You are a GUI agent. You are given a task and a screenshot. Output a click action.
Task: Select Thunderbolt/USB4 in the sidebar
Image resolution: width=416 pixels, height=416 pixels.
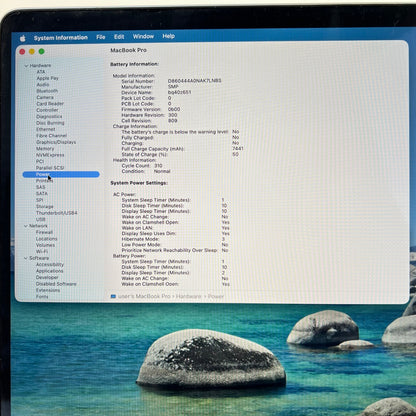coord(56,213)
